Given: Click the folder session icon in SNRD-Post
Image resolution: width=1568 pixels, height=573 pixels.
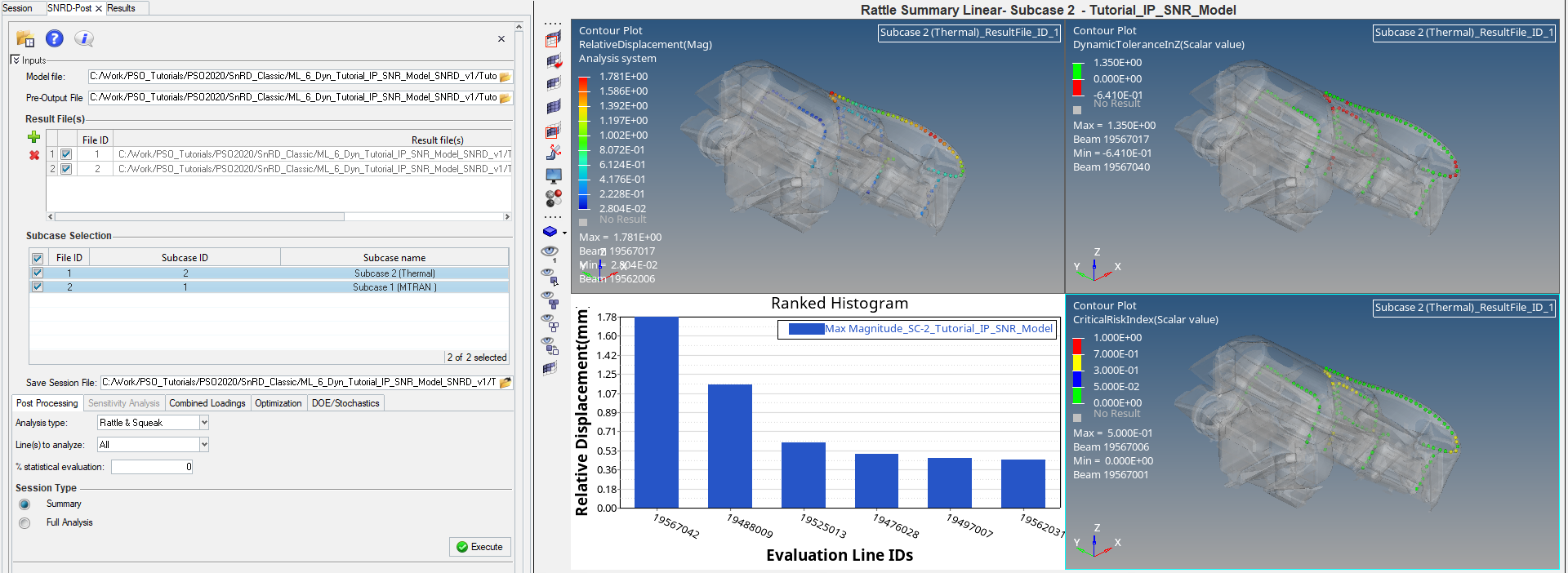Looking at the screenshot, I should click(x=25, y=38).
